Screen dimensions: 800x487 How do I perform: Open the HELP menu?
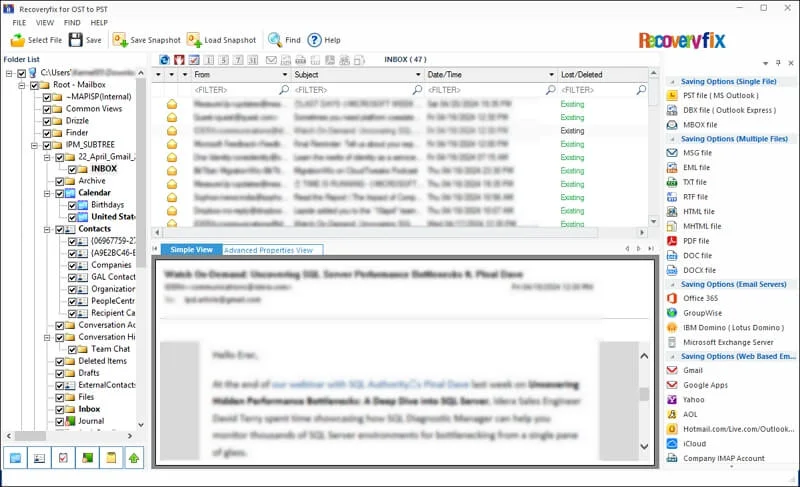(x=99, y=22)
